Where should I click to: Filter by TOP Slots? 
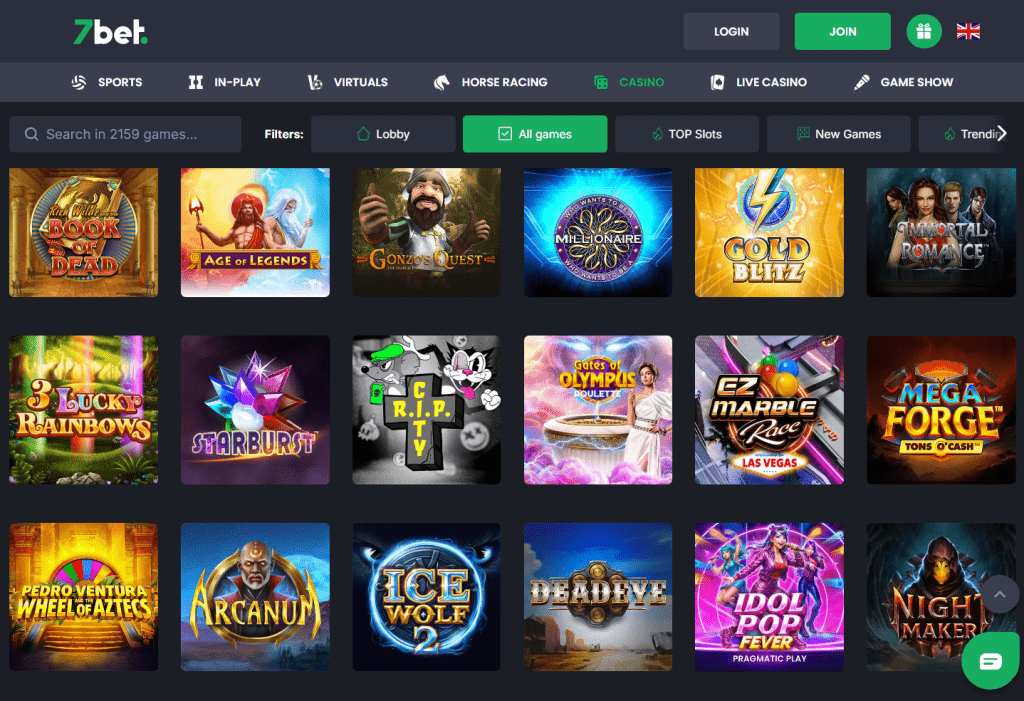(687, 134)
